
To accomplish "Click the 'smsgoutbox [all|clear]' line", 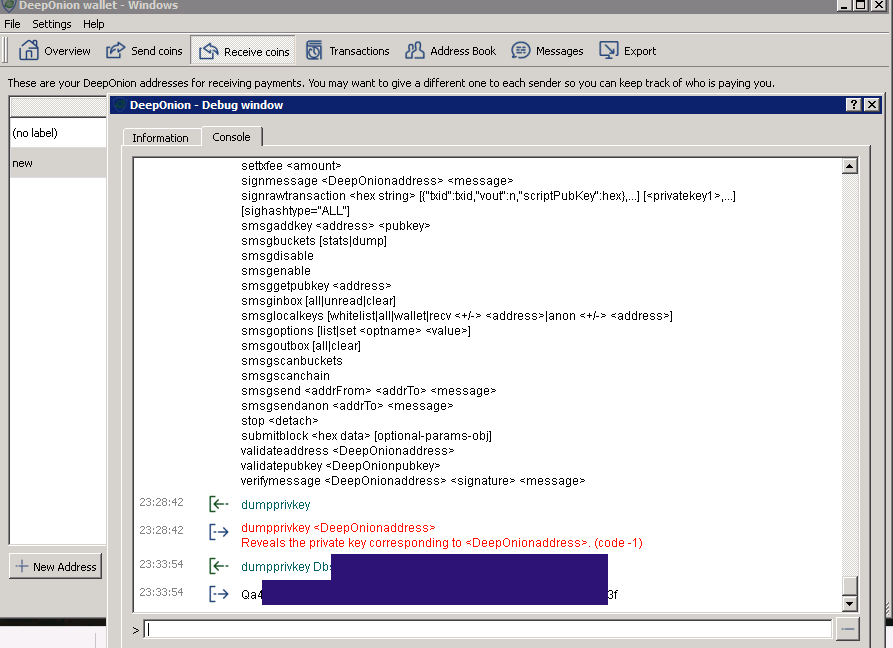I will pos(301,346).
